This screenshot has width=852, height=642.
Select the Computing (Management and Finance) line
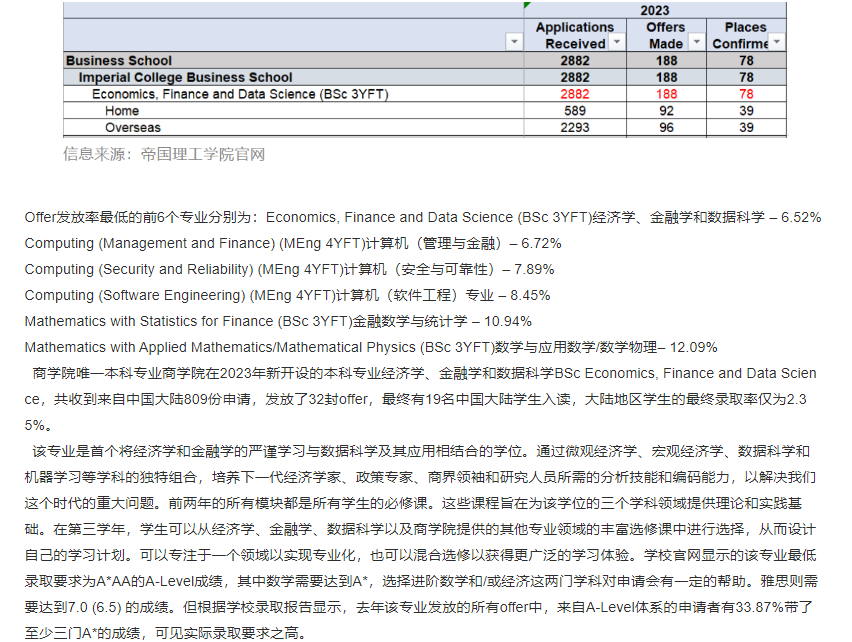click(293, 243)
